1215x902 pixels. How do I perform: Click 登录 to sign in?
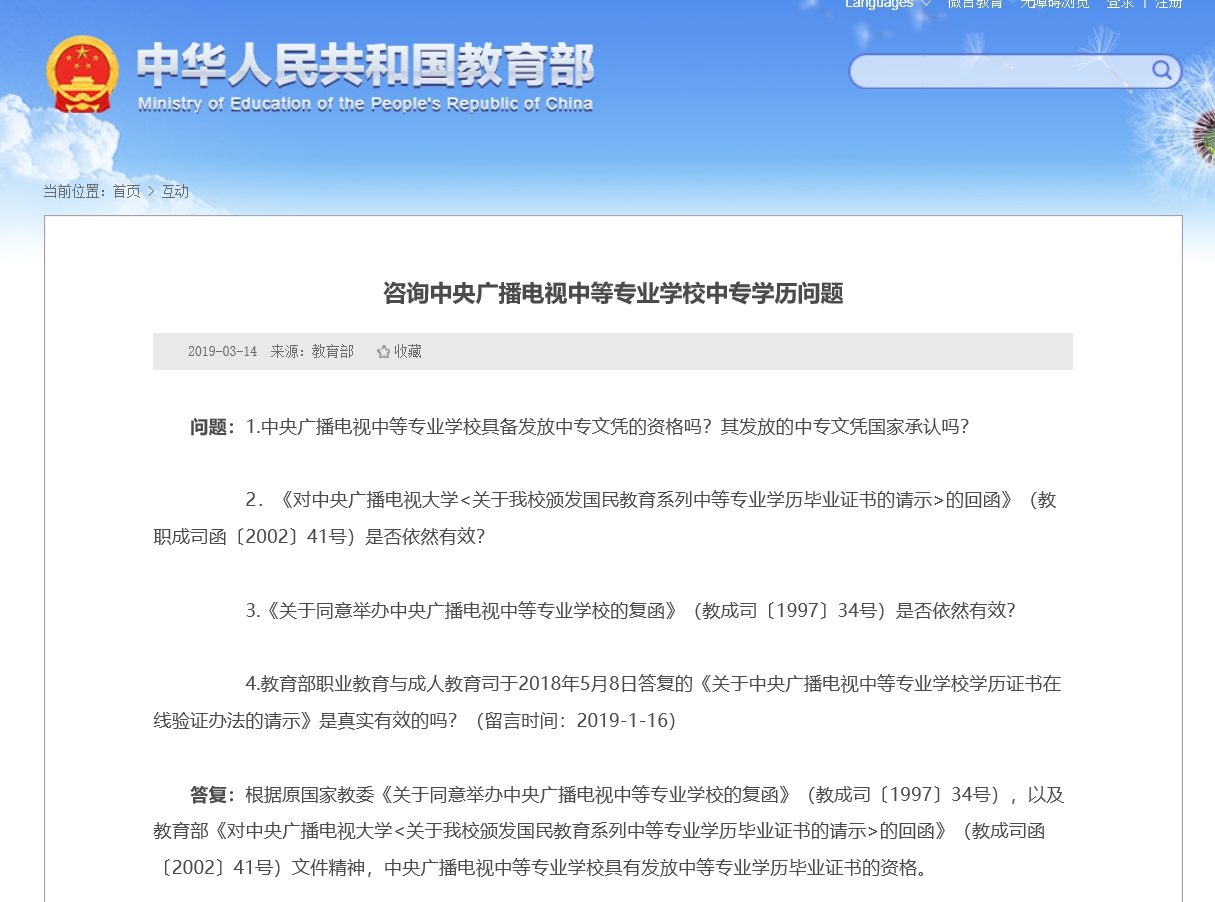coord(1119,5)
